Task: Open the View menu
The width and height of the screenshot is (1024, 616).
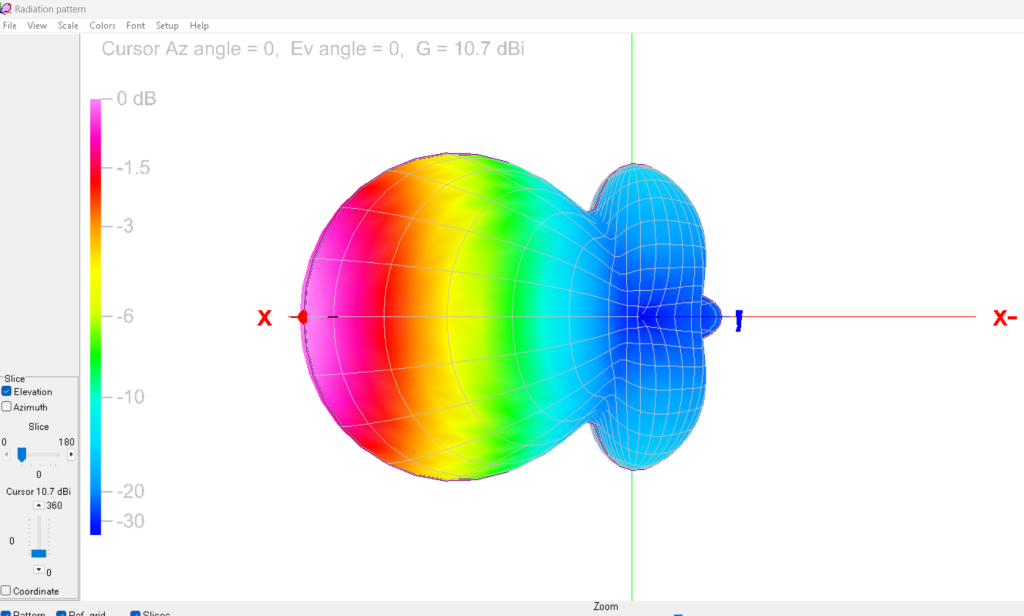Action: [37, 25]
